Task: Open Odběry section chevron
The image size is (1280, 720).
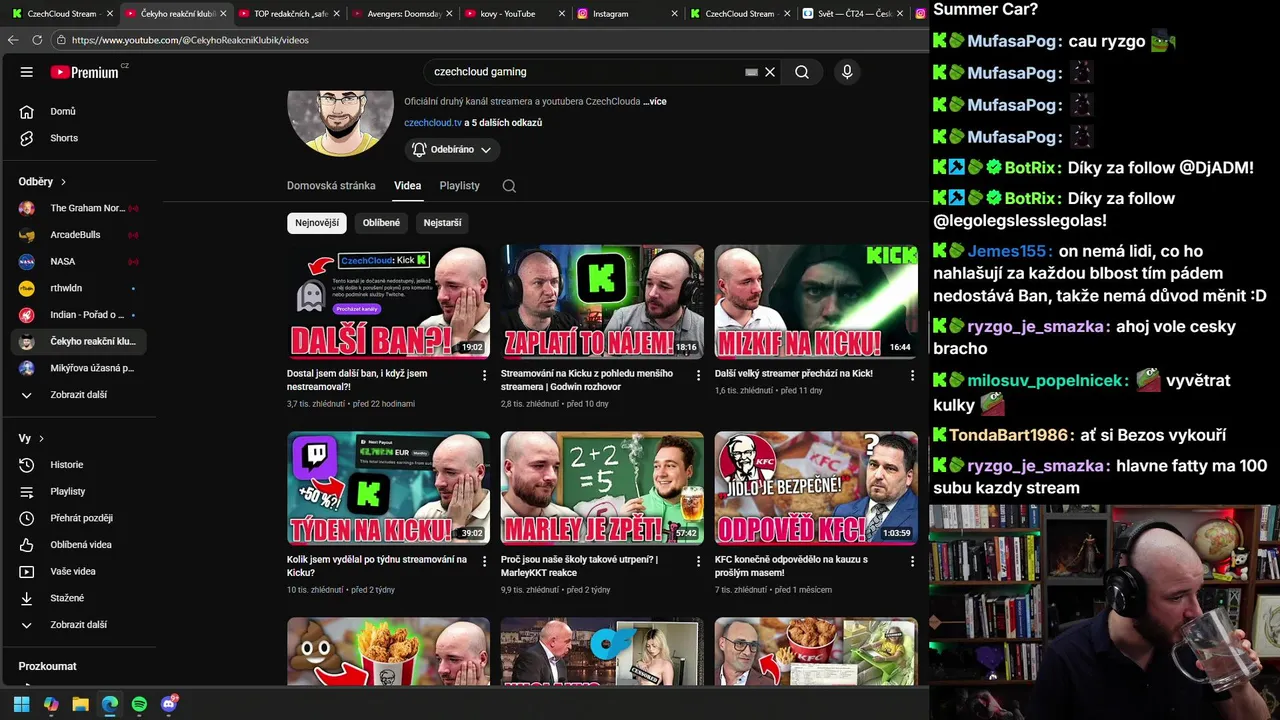Action: point(63,182)
